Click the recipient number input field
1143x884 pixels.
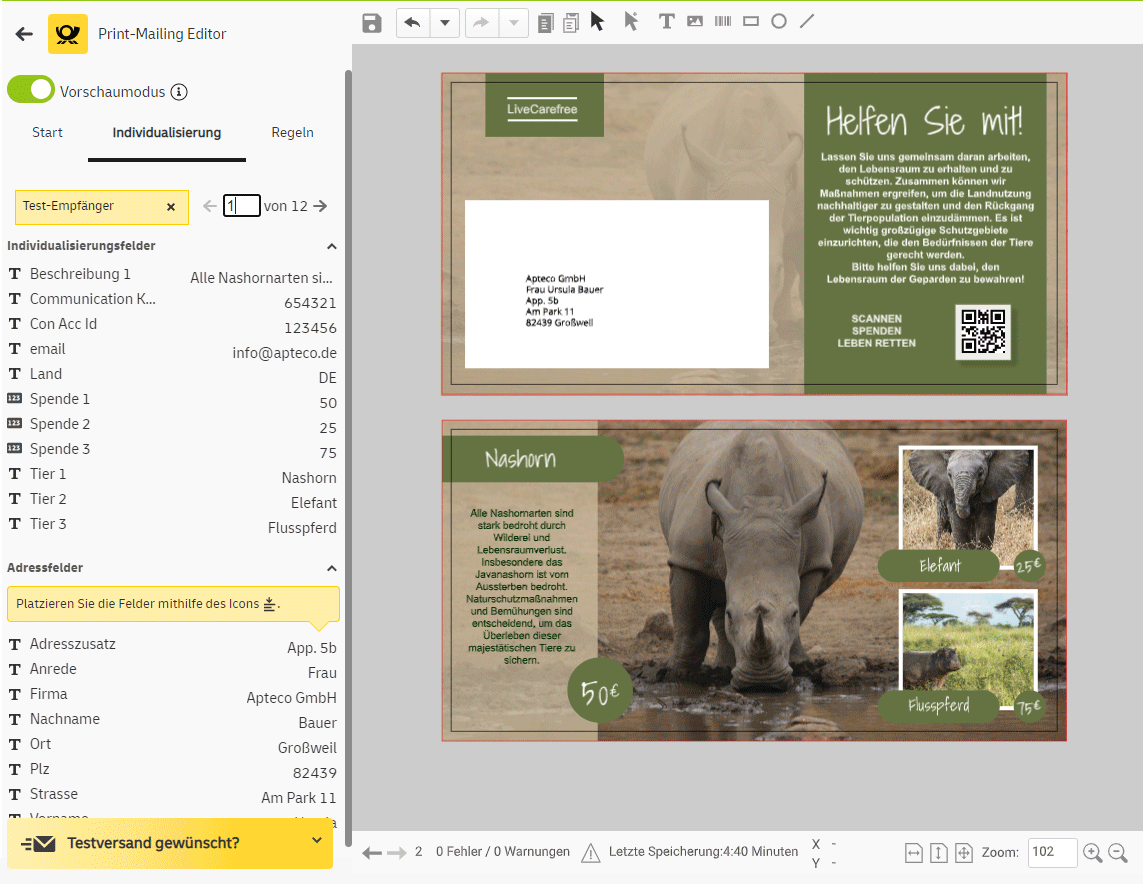(241, 206)
